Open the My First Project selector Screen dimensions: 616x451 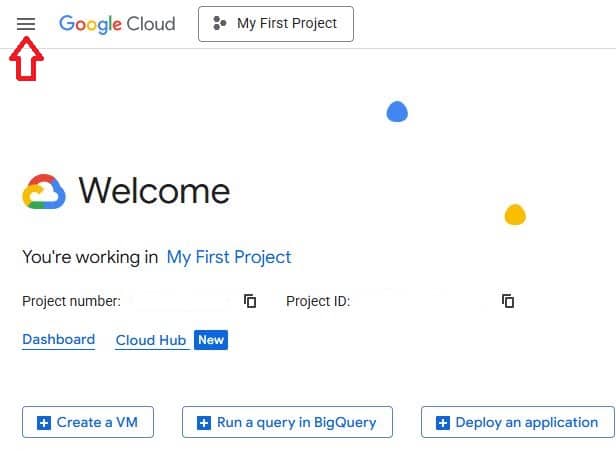point(276,24)
